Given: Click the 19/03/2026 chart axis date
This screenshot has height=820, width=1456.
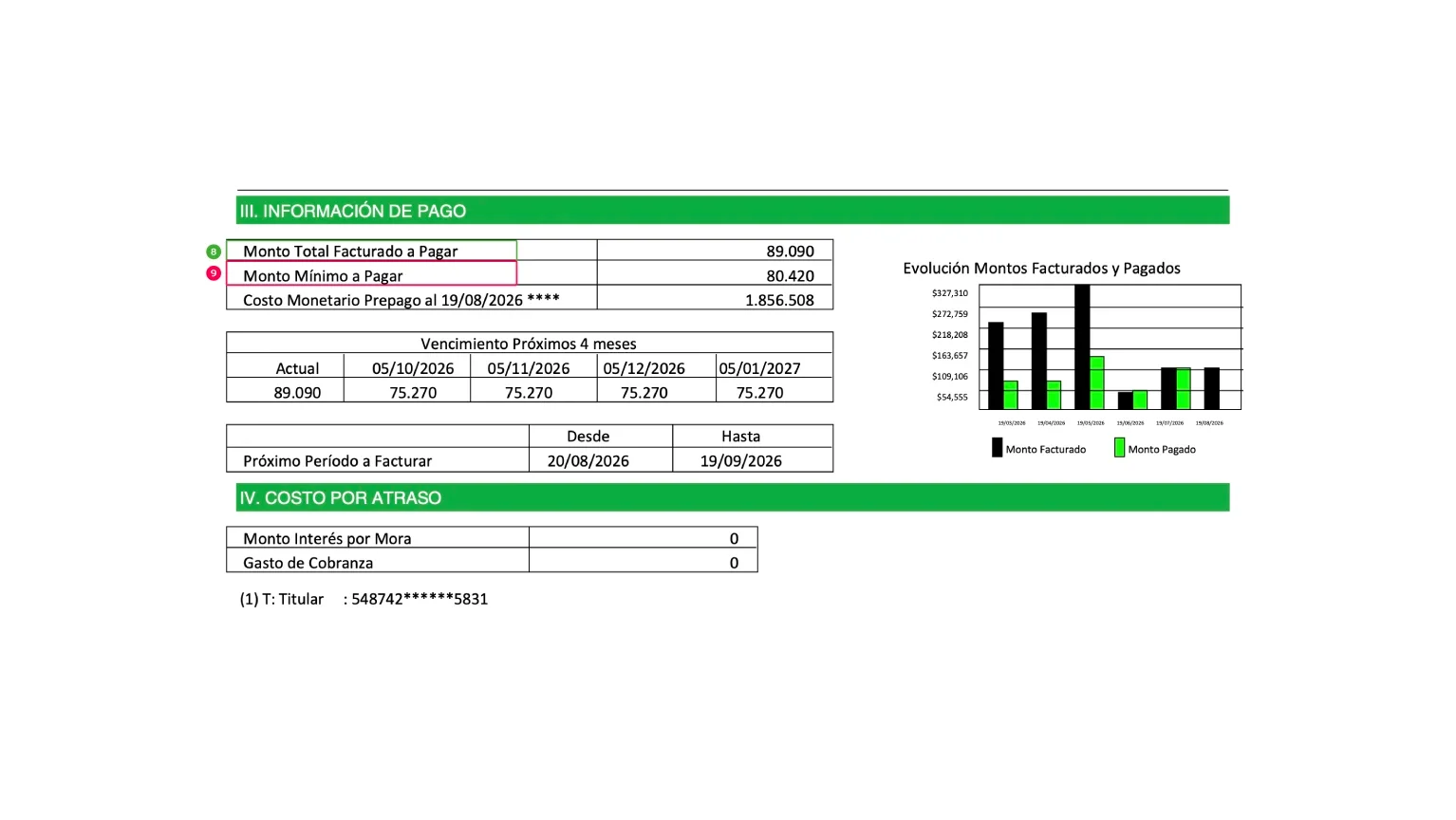Looking at the screenshot, I should (1012, 423).
